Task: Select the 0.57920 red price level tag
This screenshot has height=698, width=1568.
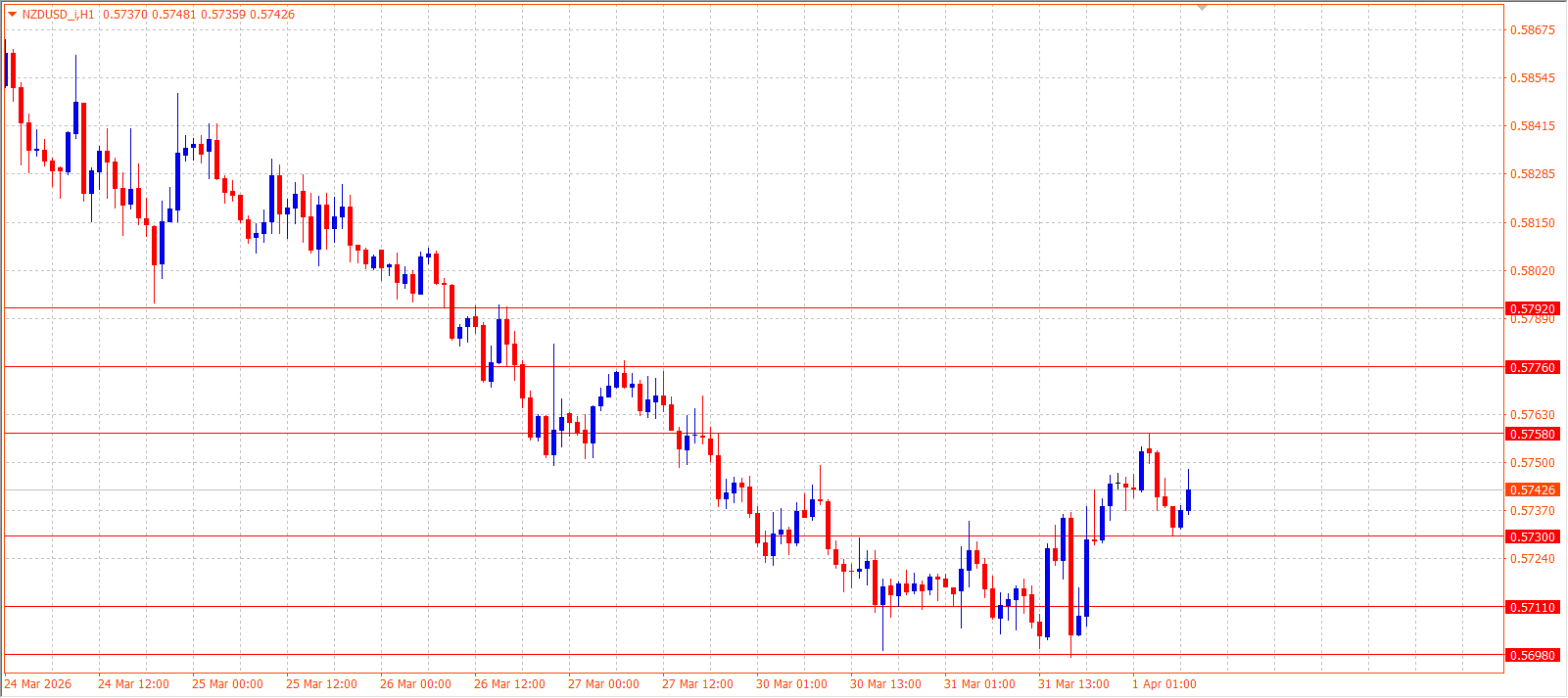Action: (x=1532, y=309)
